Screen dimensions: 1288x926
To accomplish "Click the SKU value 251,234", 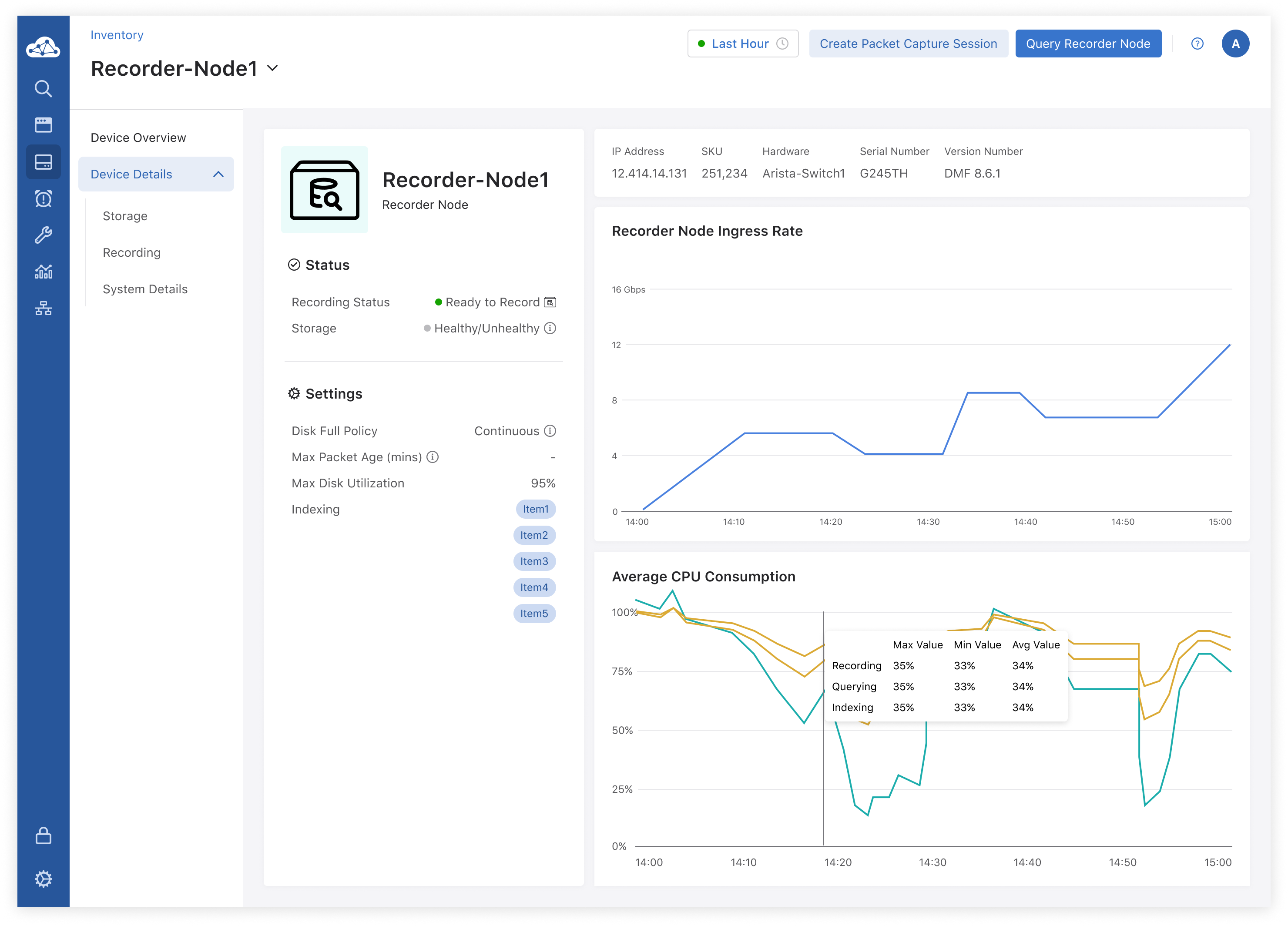I will tap(724, 173).
